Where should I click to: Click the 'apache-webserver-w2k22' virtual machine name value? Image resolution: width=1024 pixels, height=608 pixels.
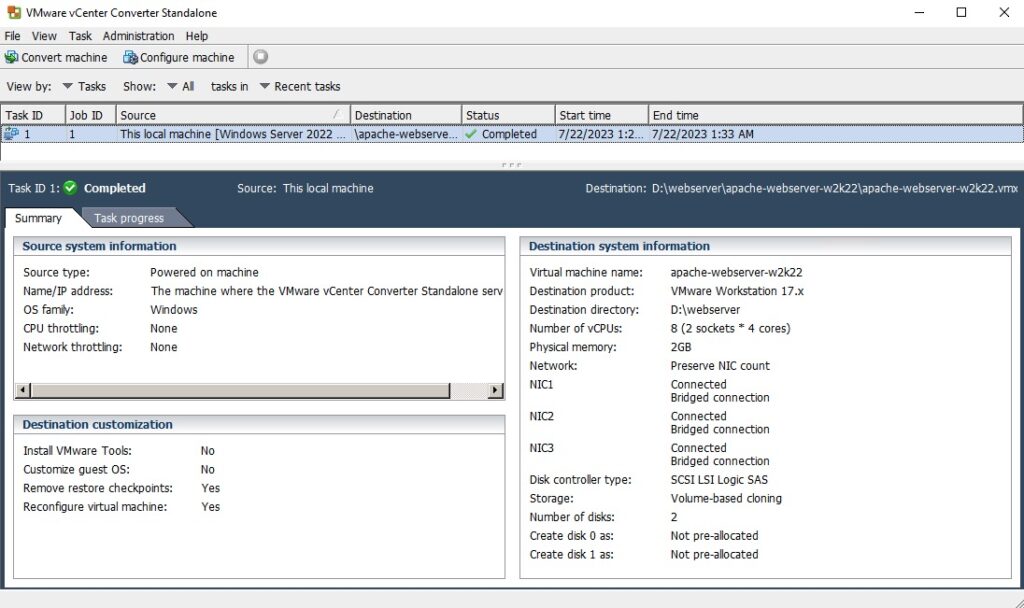[x=736, y=272]
